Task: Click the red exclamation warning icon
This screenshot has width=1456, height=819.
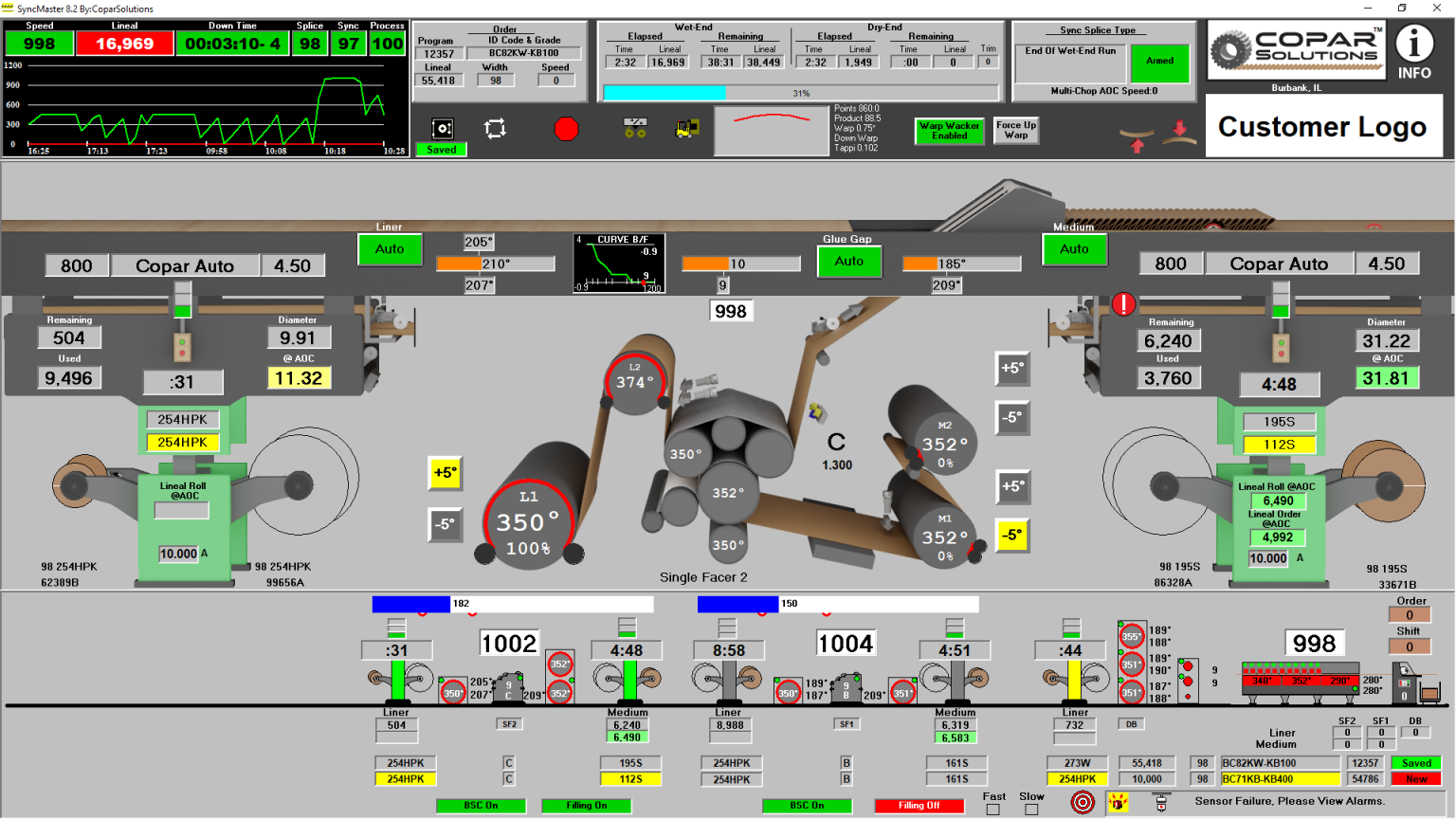Action: (x=1123, y=304)
